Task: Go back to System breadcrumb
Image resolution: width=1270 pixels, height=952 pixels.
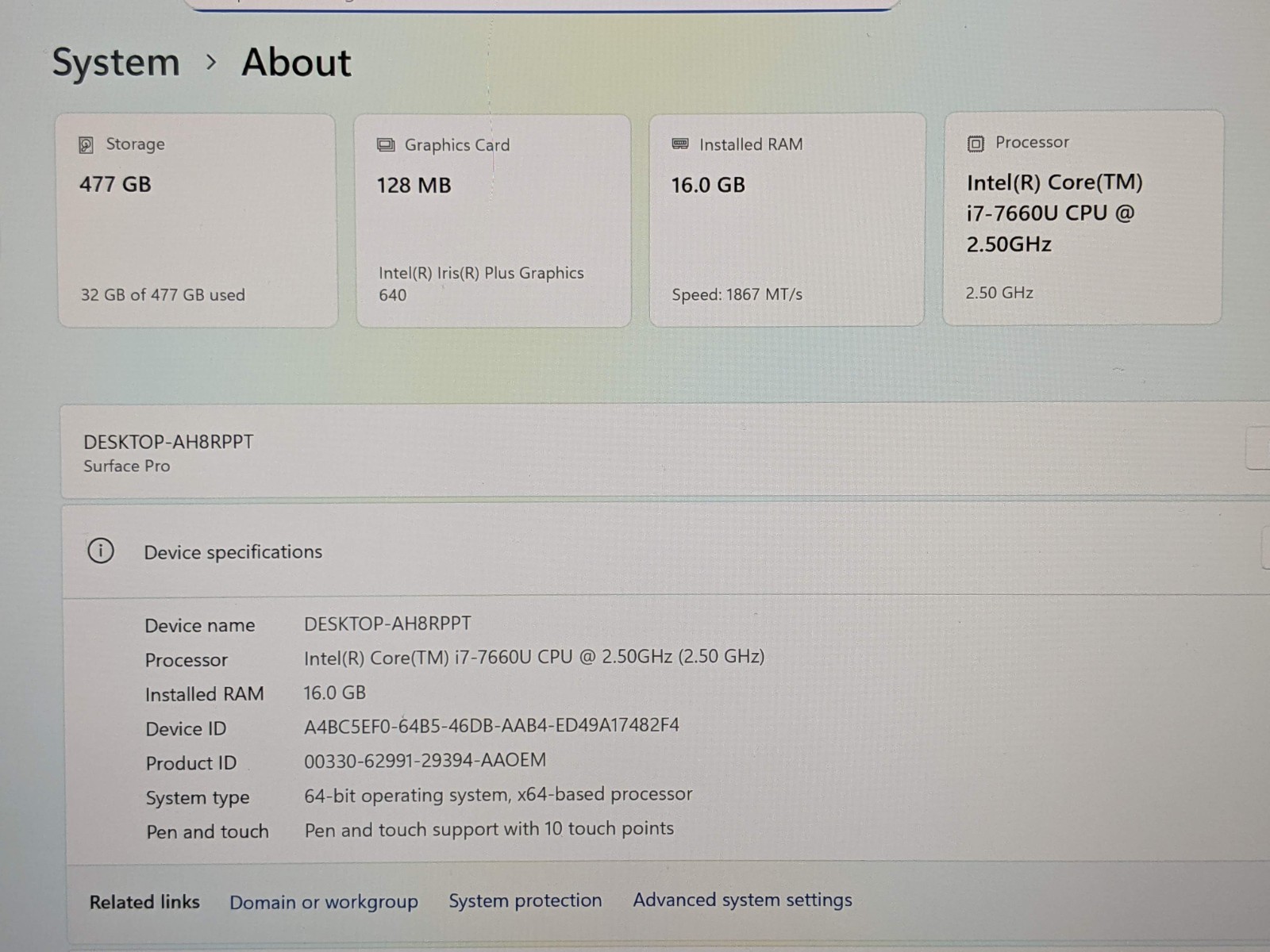Action: pos(116,63)
